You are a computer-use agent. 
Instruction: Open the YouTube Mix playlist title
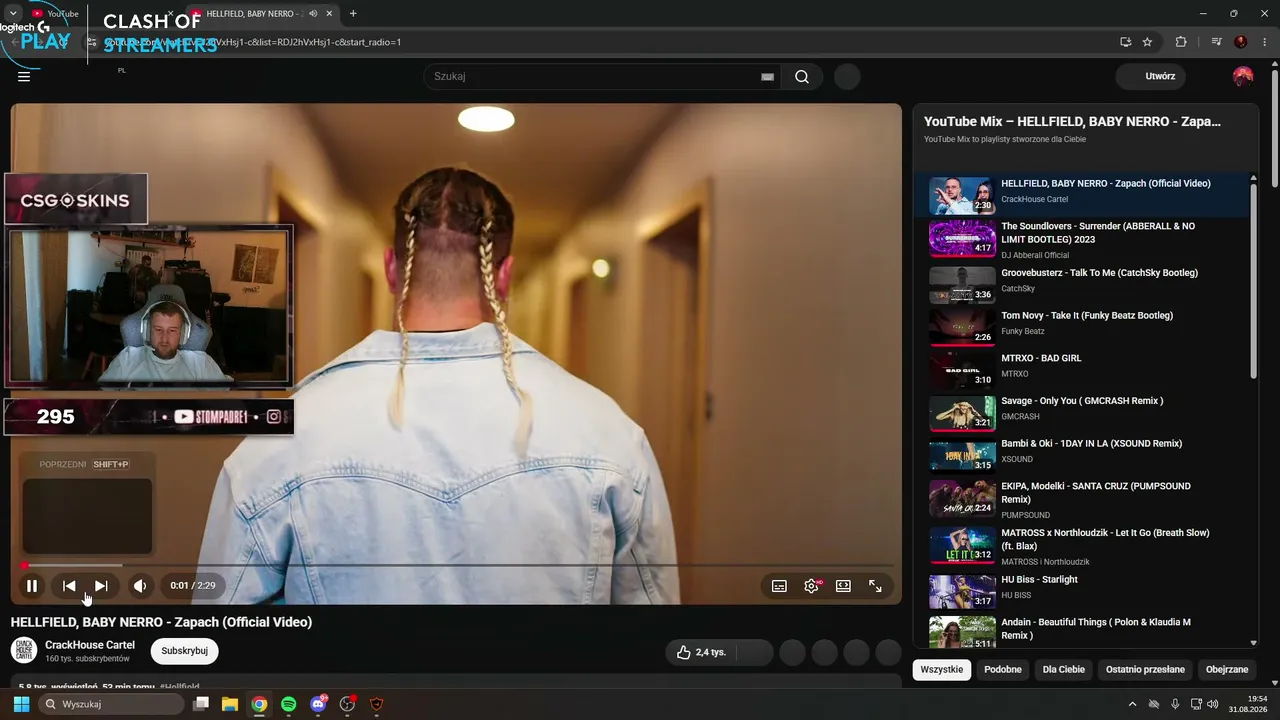(x=1072, y=121)
